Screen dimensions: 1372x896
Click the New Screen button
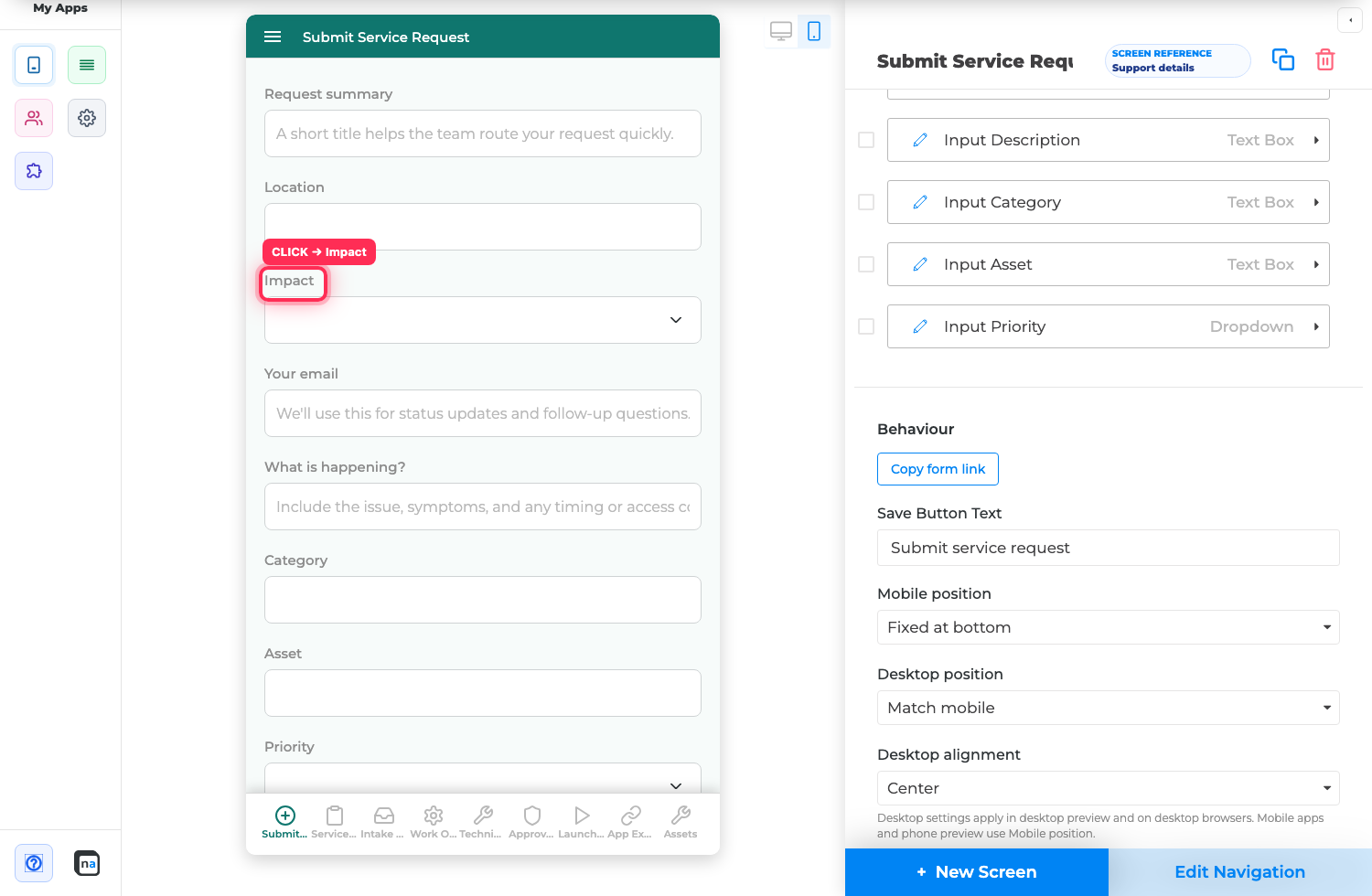977,872
